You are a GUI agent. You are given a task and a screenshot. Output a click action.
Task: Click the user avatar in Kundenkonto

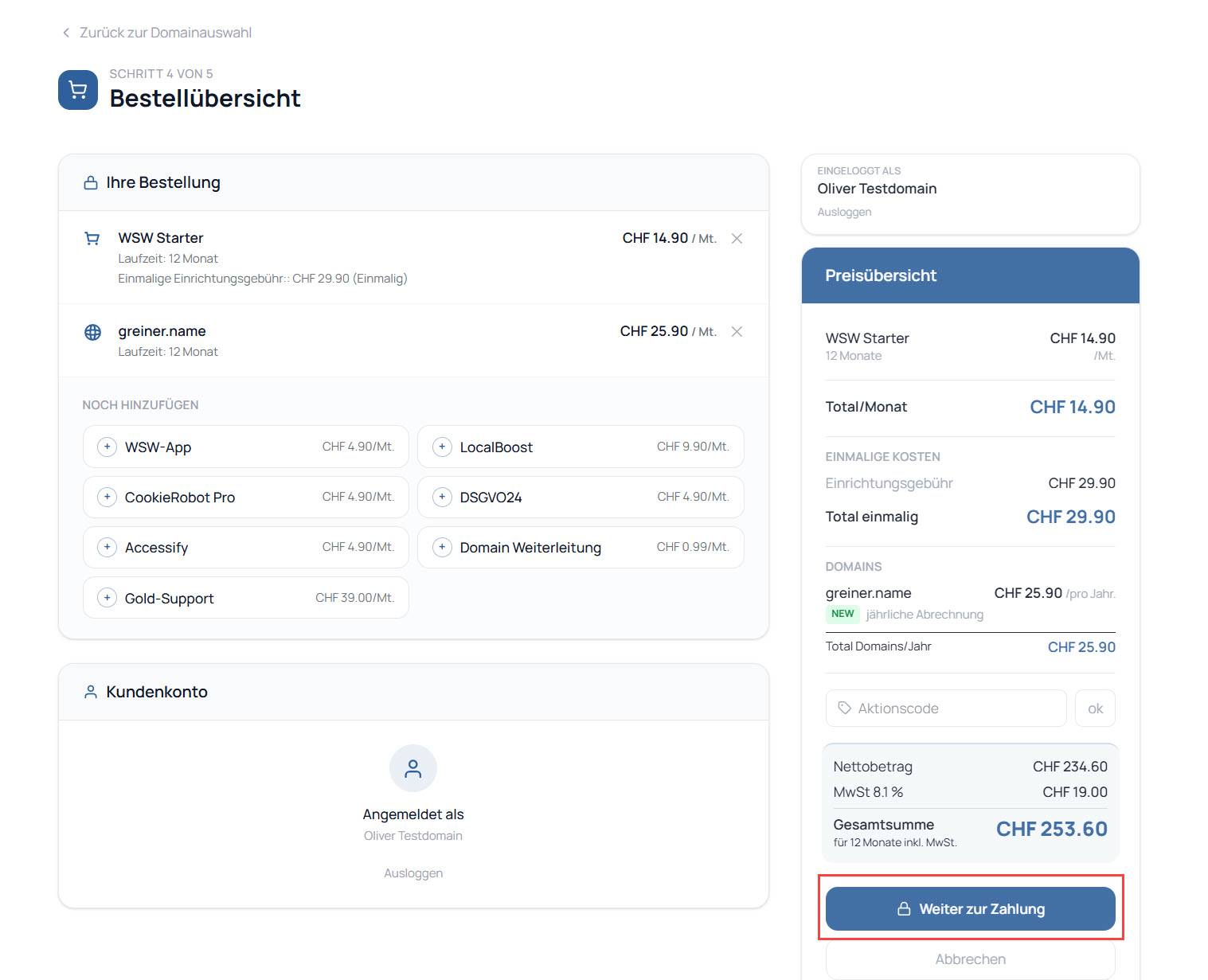tap(413, 768)
